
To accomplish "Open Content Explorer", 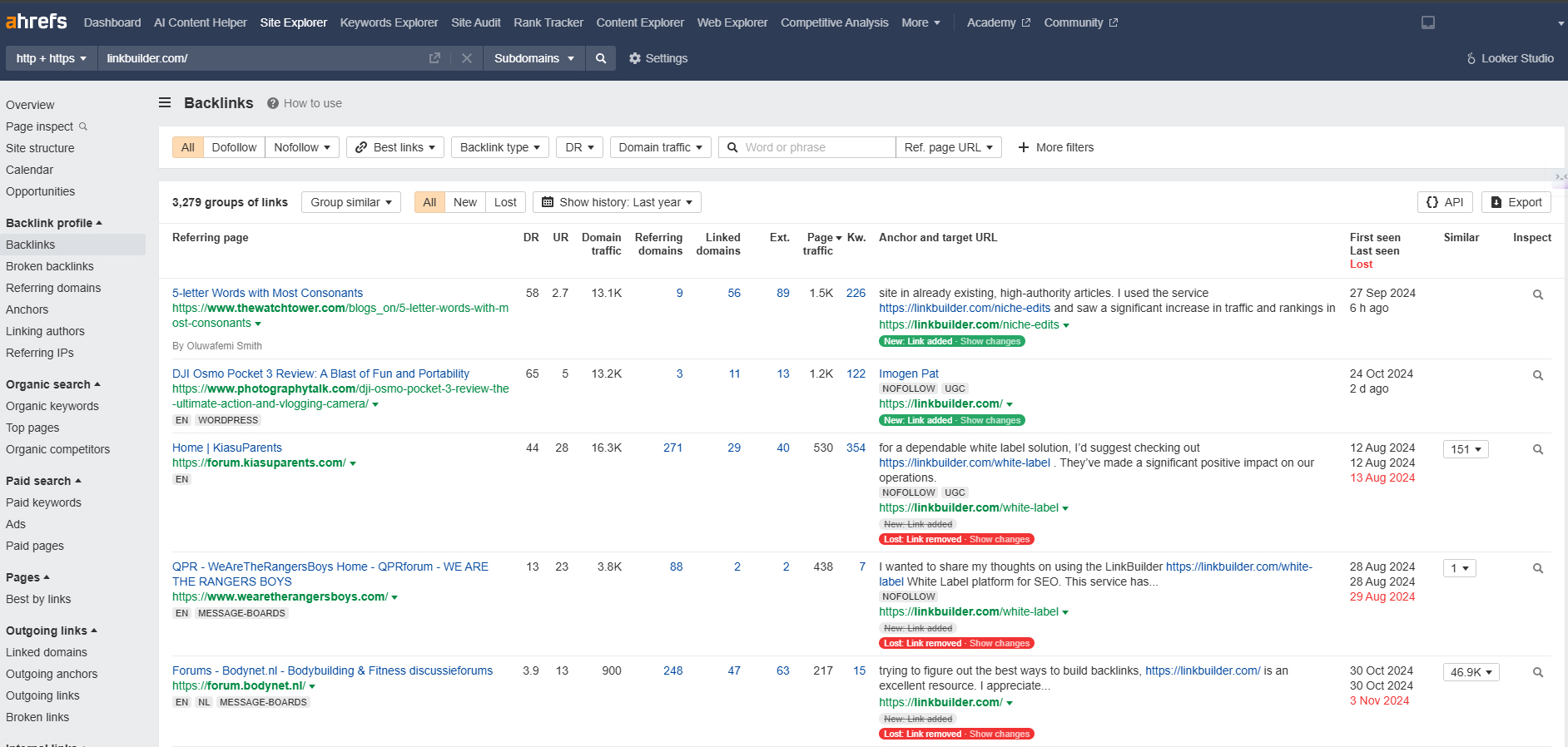I will point(640,22).
